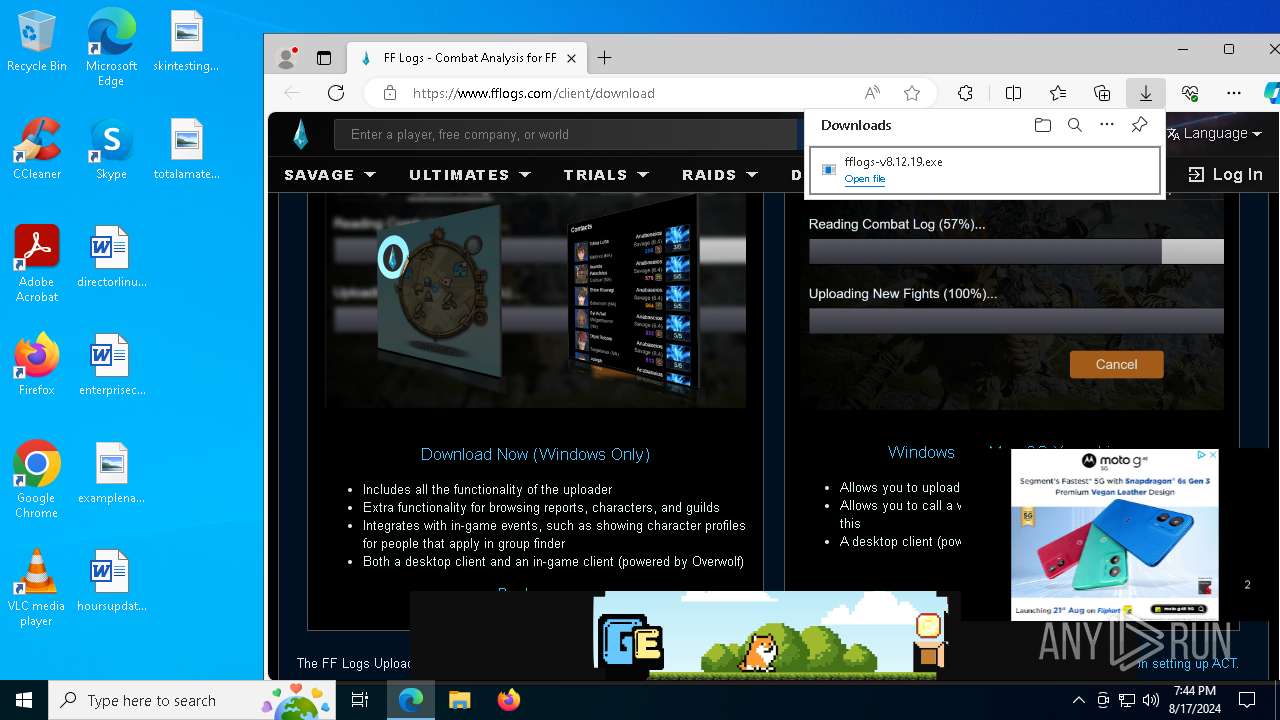Image resolution: width=1280 pixels, height=720 pixels.
Task: Expand the TRIALS menu dropdown
Action: 606,174
